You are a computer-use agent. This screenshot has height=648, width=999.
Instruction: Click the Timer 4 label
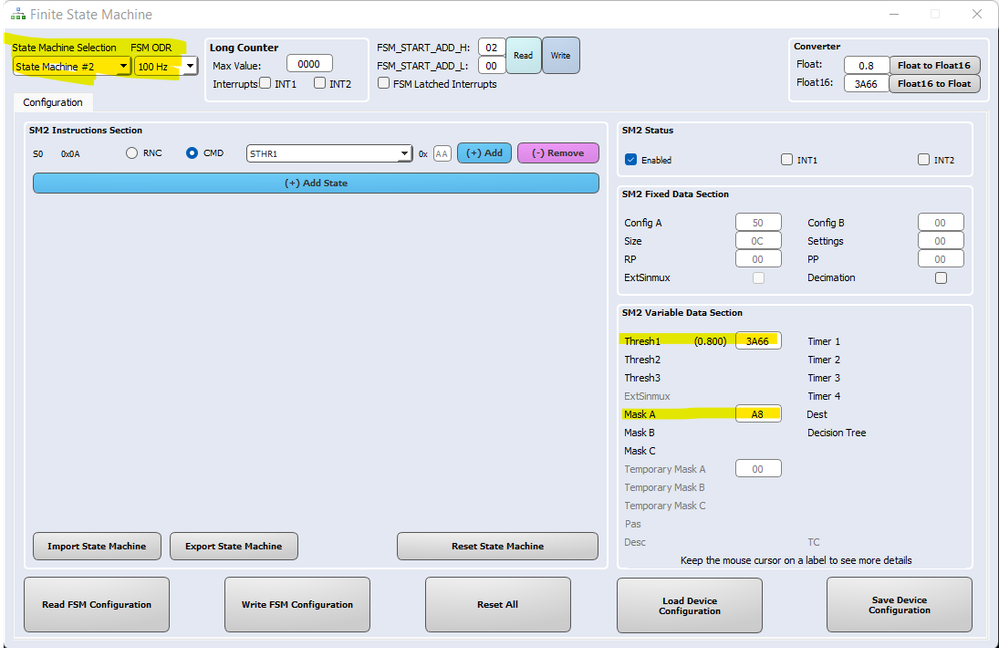point(824,396)
